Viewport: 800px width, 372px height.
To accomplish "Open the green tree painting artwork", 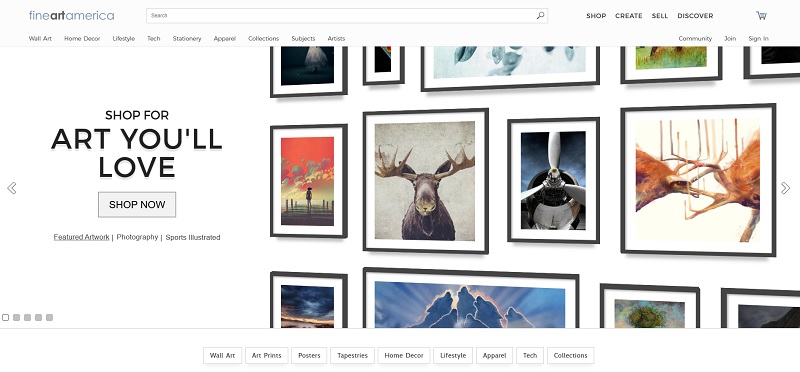I will 649,307.
